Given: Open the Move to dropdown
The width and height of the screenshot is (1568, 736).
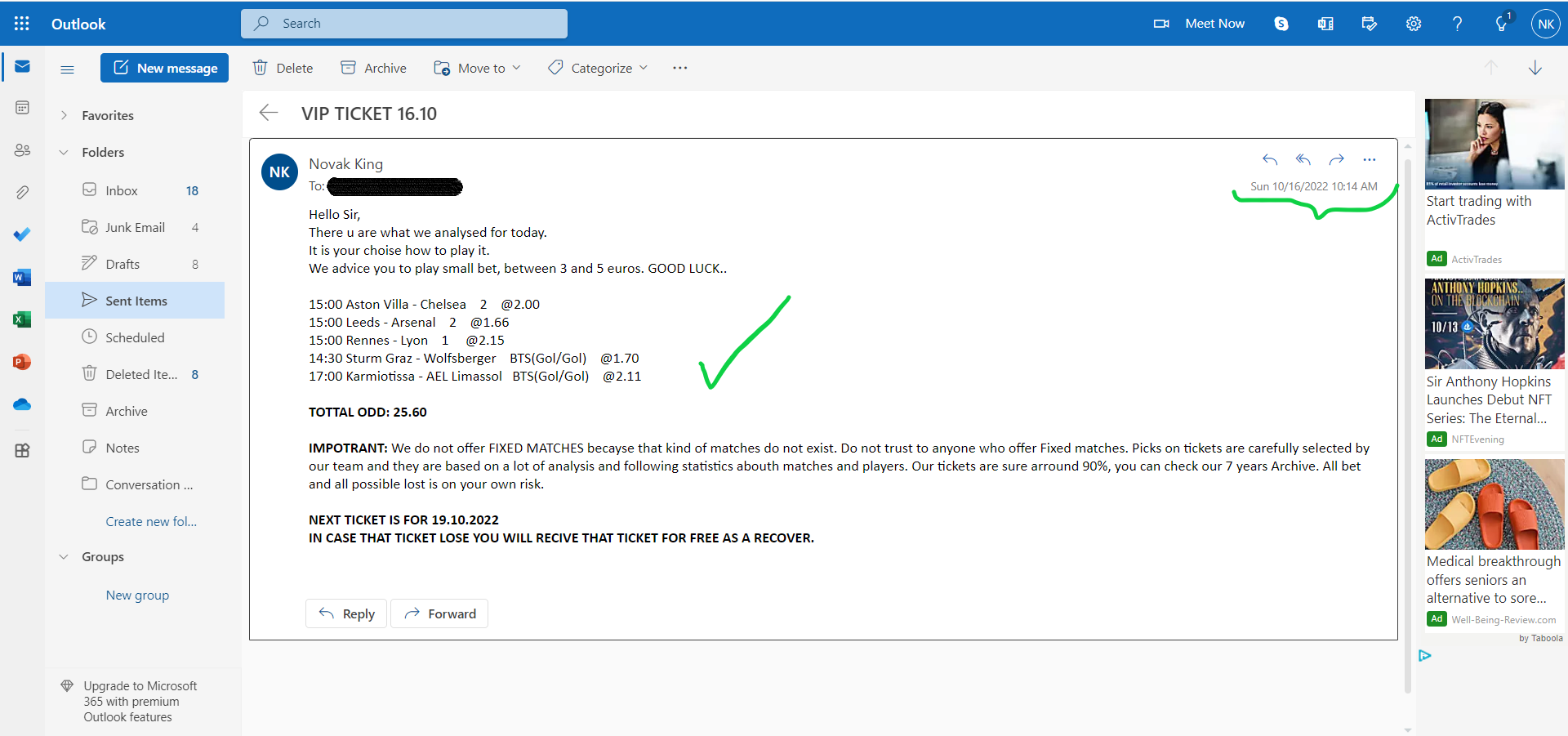Looking at the screenshot, I should tap(477, 68).
